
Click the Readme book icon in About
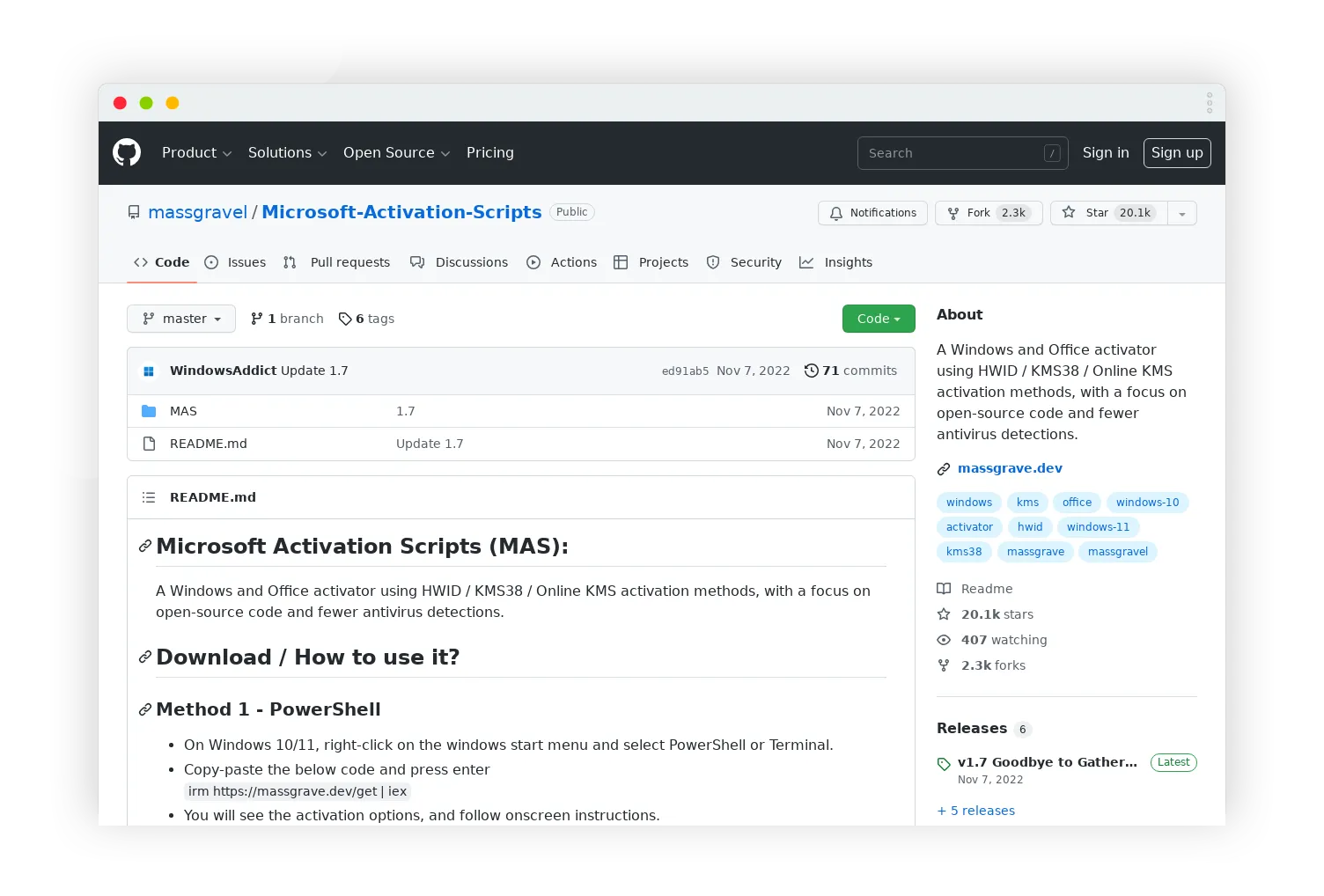point(945,589)
